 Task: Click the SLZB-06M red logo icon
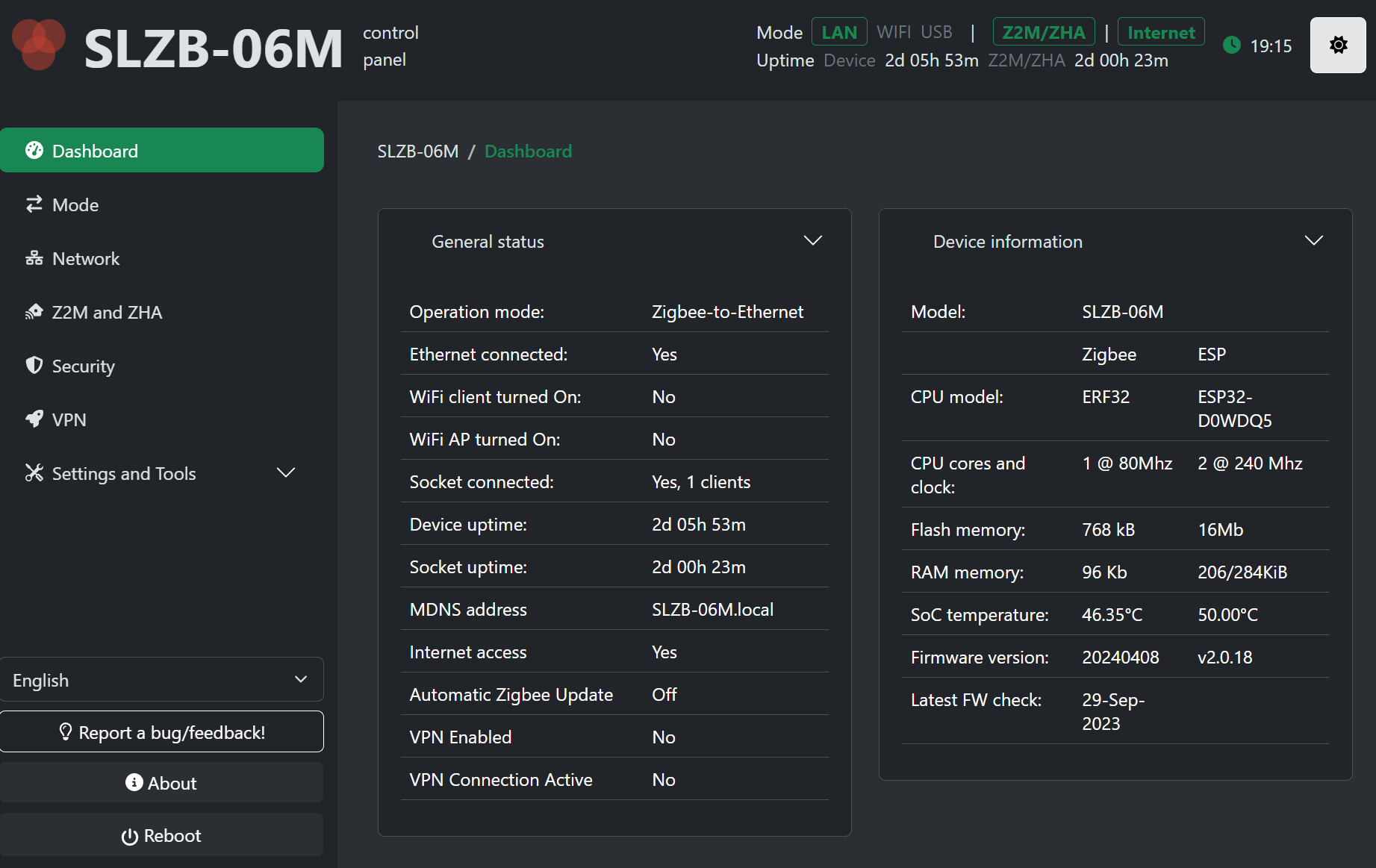[x=39, y=45]
